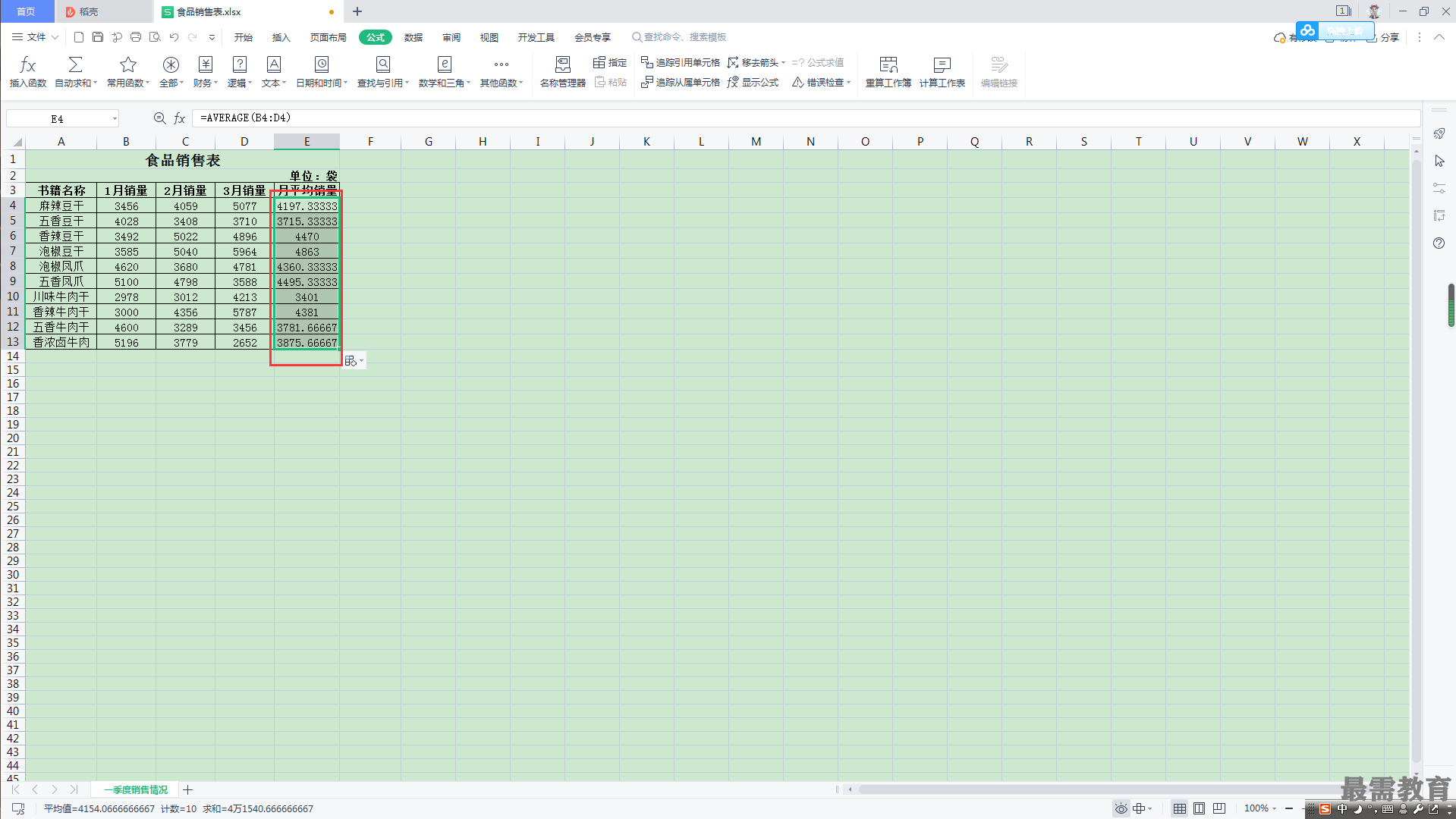The height and width of the screenshot is (819, 1456).
Task: Click the print icon in quick toolbar
Action: click(136, 37)
